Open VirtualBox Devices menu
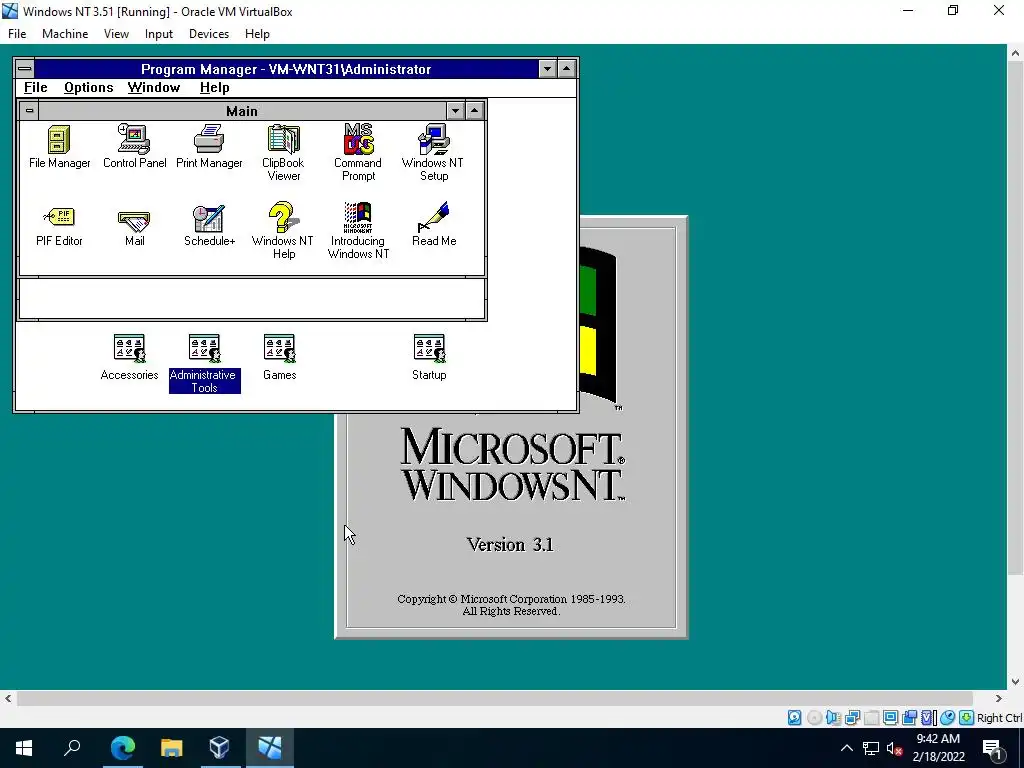Image resolution: width=1024 pixels, height=768 pixels. pos(209,34)
